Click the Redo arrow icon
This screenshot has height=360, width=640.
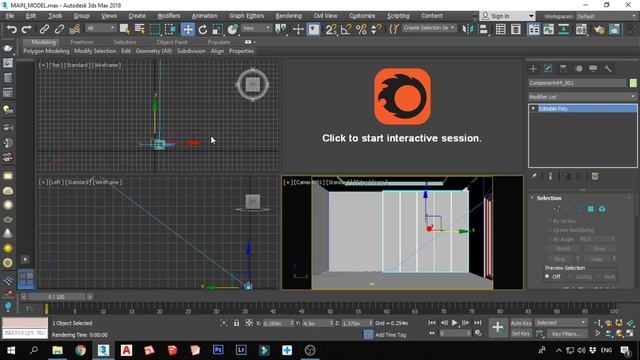point(27,29)
